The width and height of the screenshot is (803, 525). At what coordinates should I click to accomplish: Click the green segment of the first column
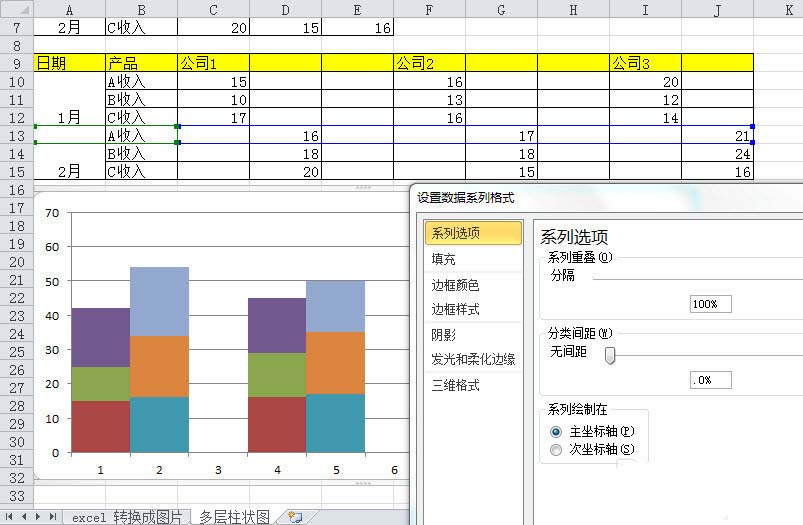coord(101,384)
